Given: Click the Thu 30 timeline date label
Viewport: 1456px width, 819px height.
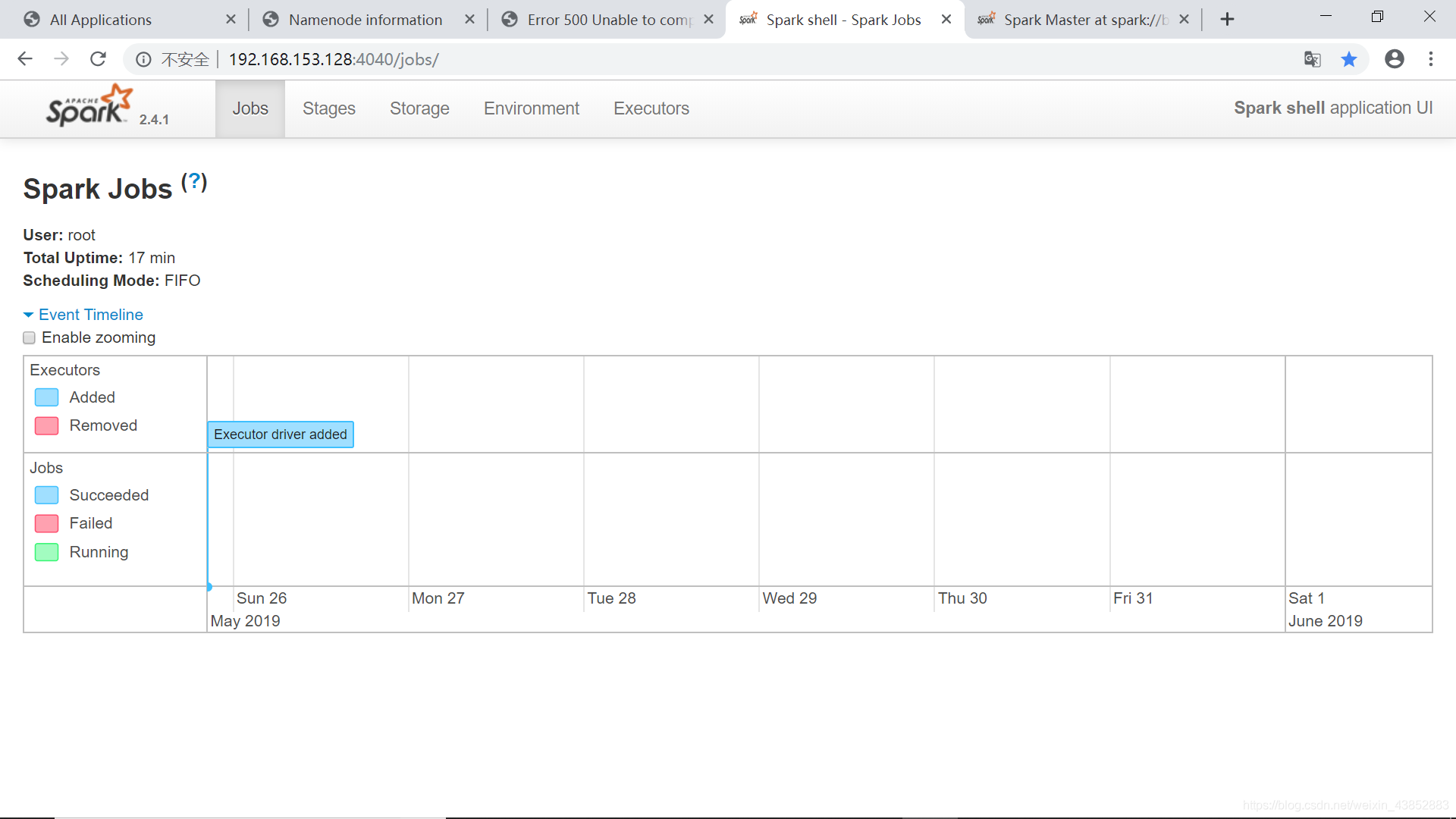Looking at the screenshot, I should [963, 598].
